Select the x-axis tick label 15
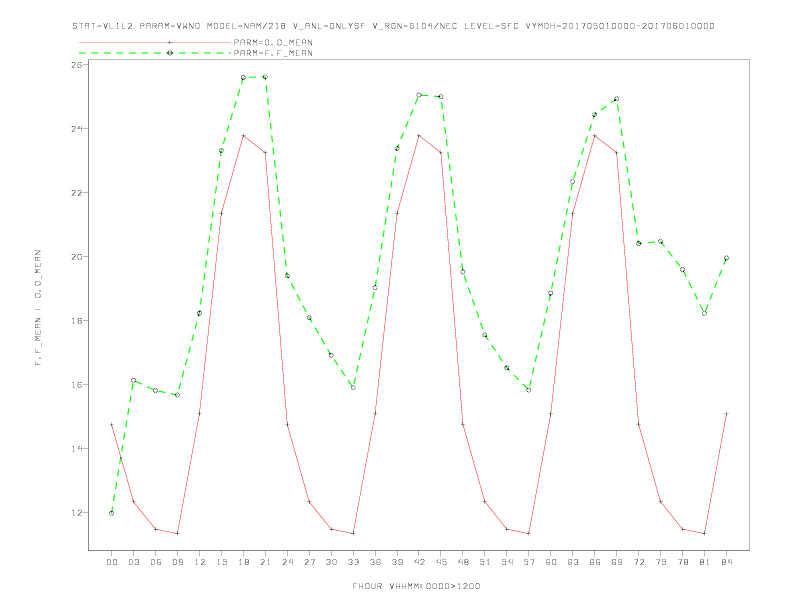 pyautogui.click(x=221, y=562)
